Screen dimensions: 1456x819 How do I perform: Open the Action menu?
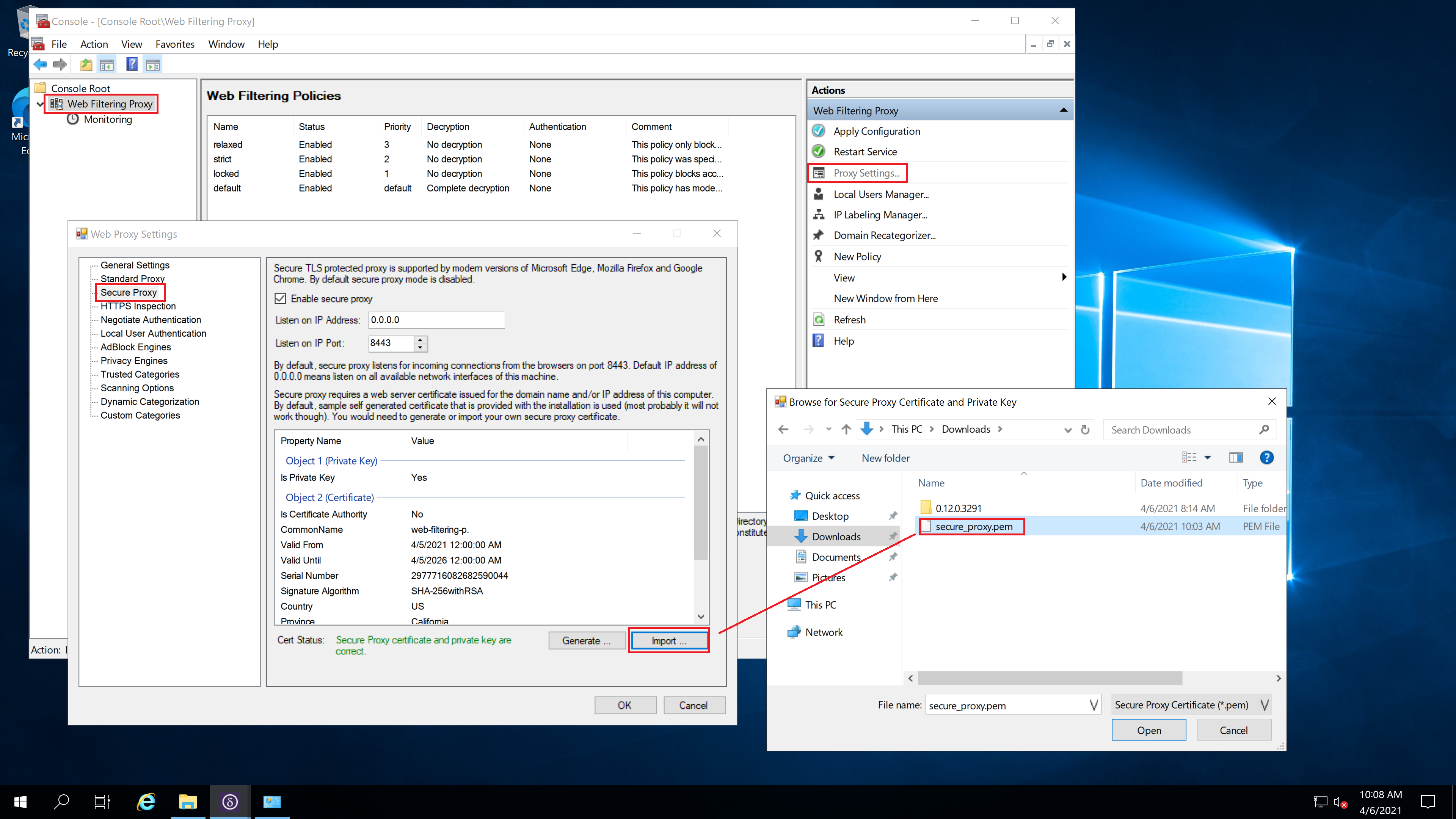[x=94, y=44]
